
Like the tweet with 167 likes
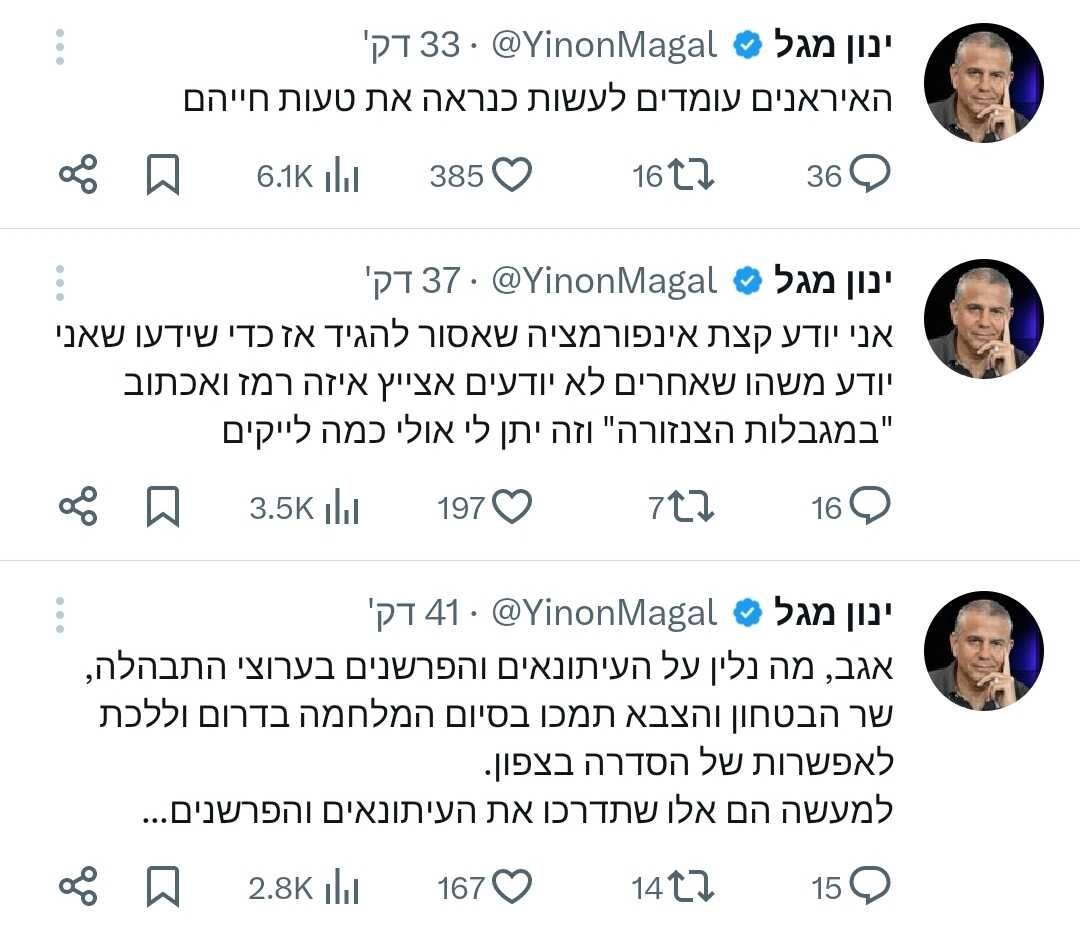513,887
